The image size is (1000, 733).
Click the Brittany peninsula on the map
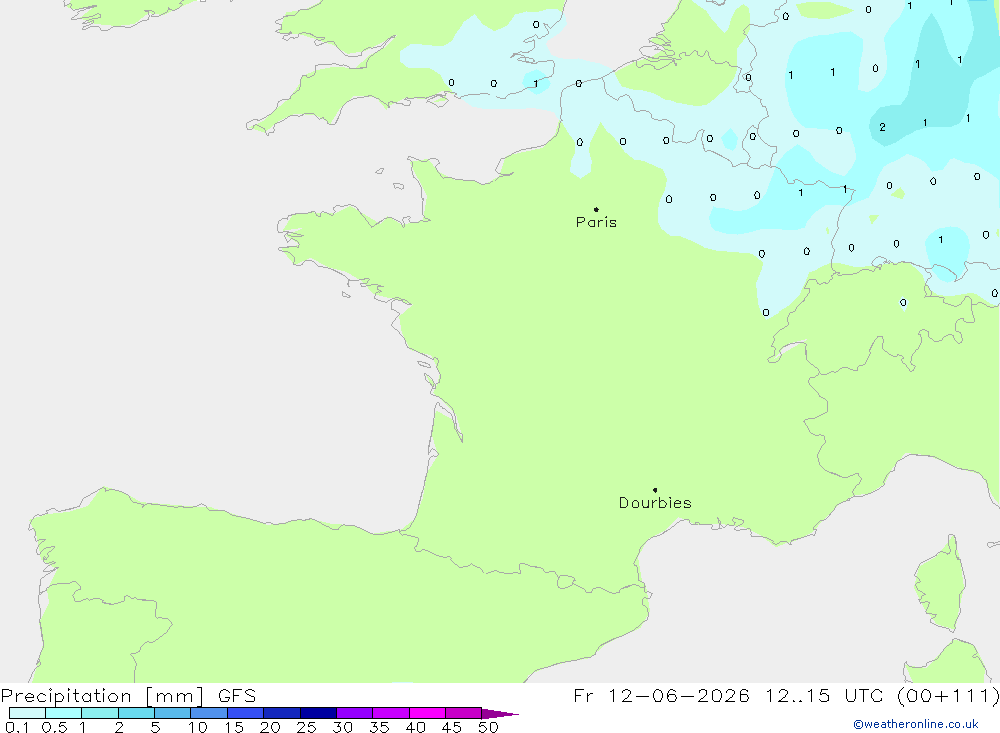tap(332, 239)
